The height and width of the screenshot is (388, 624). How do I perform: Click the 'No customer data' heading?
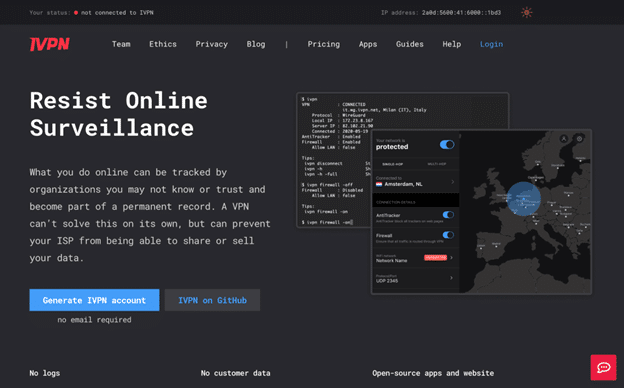(x=236, y=373)
